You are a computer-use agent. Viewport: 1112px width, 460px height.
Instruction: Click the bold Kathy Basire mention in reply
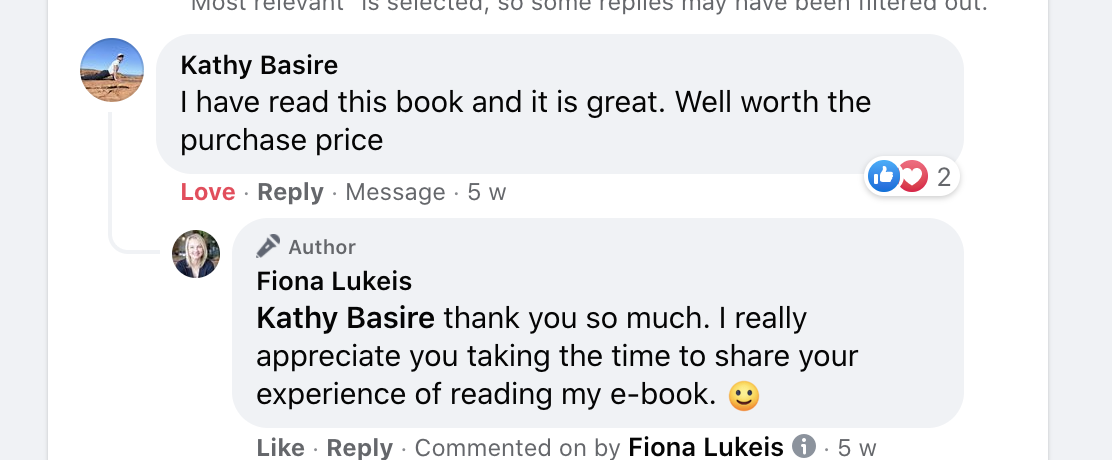345,318
